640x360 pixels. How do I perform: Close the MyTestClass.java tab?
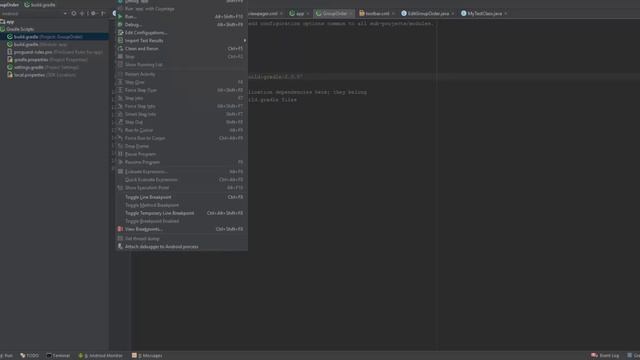point(506,14)
